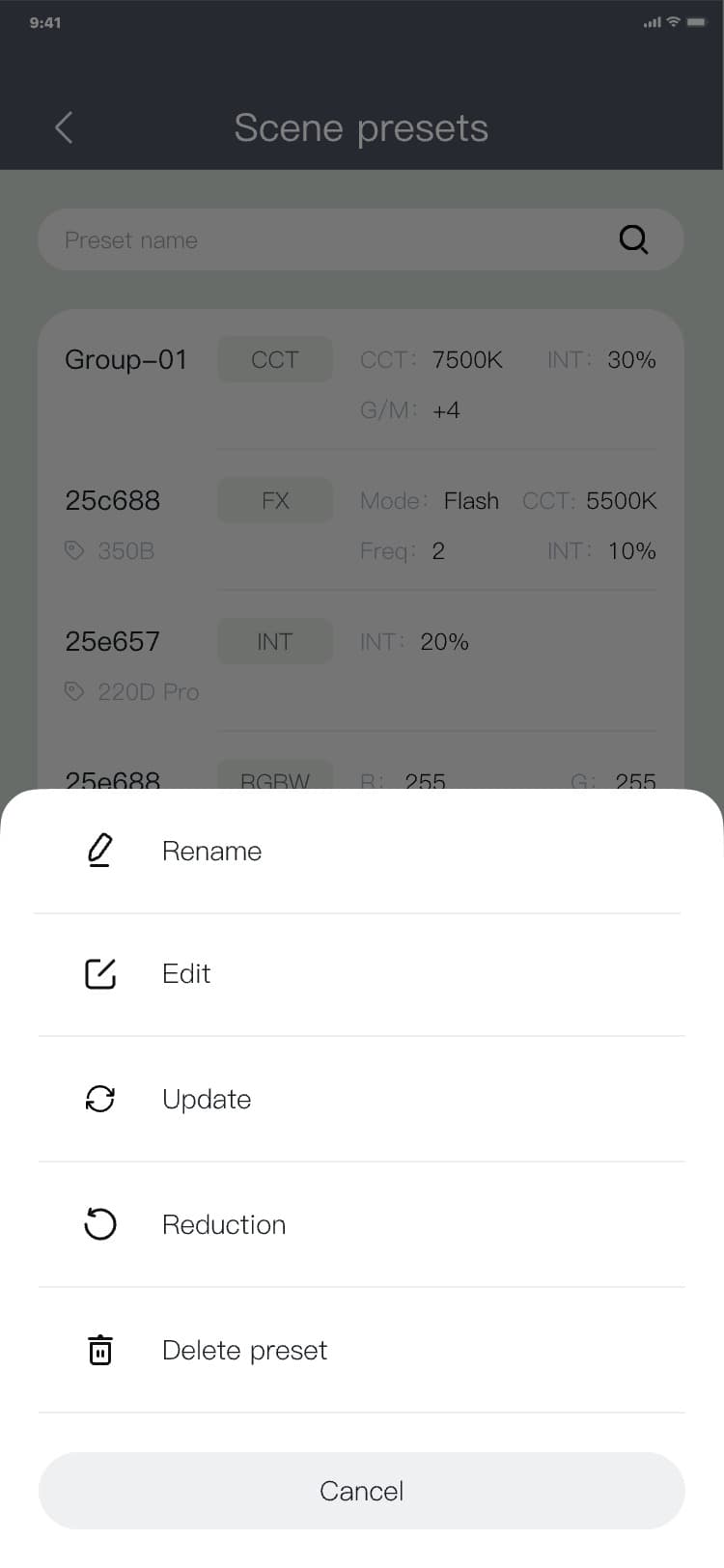Image resolution: width=724 pixels, height=1568 pixels.
Task: Choose the Delete preset option
Action: tap(245, 1350)
